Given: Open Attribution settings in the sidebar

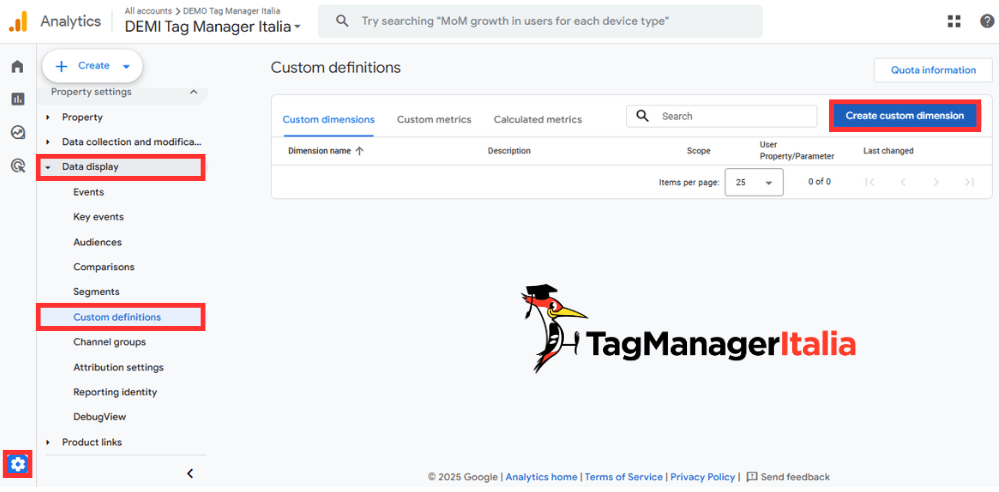Looking at the screenshot, I should coord(119,367).
